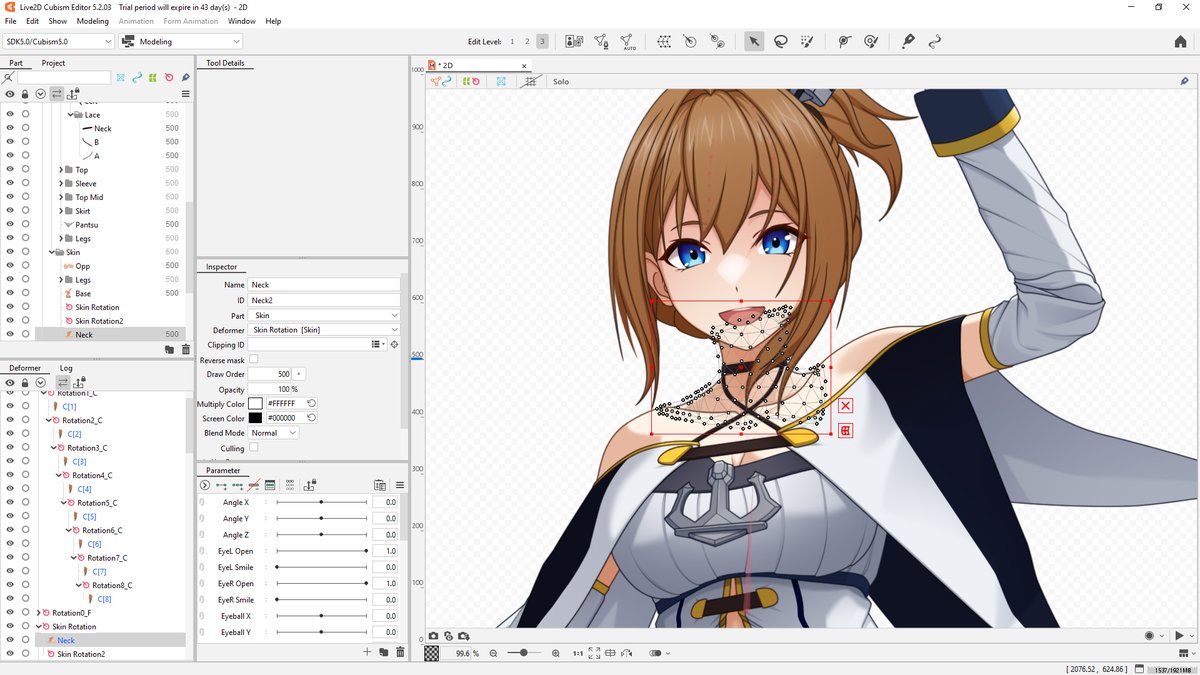Select the Brush selection tool

[x=807, y=41]
